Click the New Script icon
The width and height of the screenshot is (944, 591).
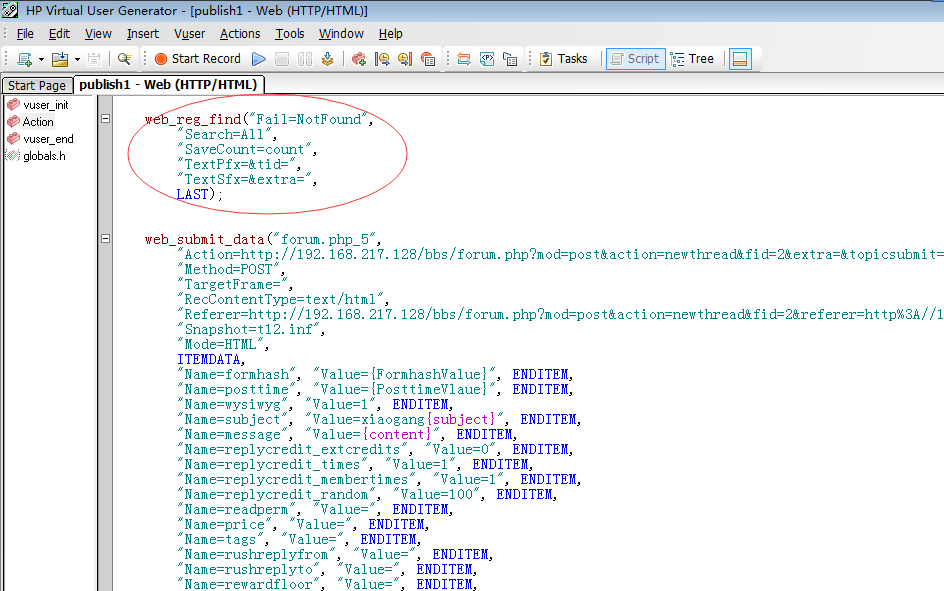click(x=25, y=59)
